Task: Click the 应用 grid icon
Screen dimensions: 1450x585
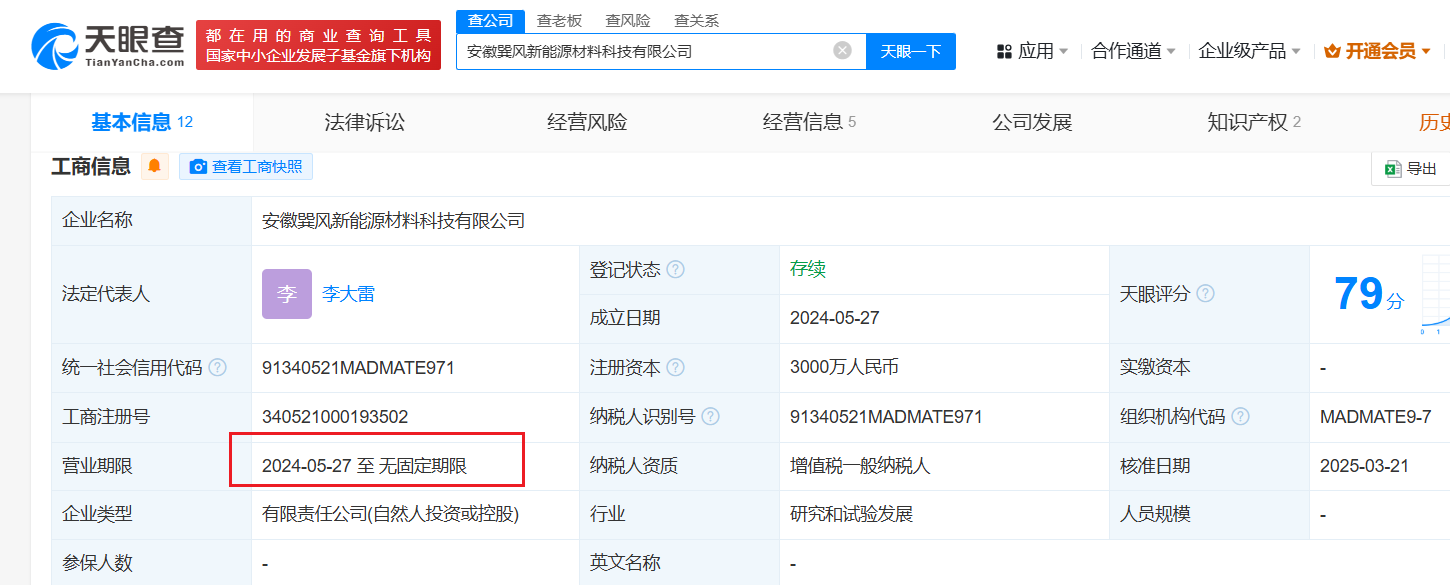Action: pos(1005,51)
